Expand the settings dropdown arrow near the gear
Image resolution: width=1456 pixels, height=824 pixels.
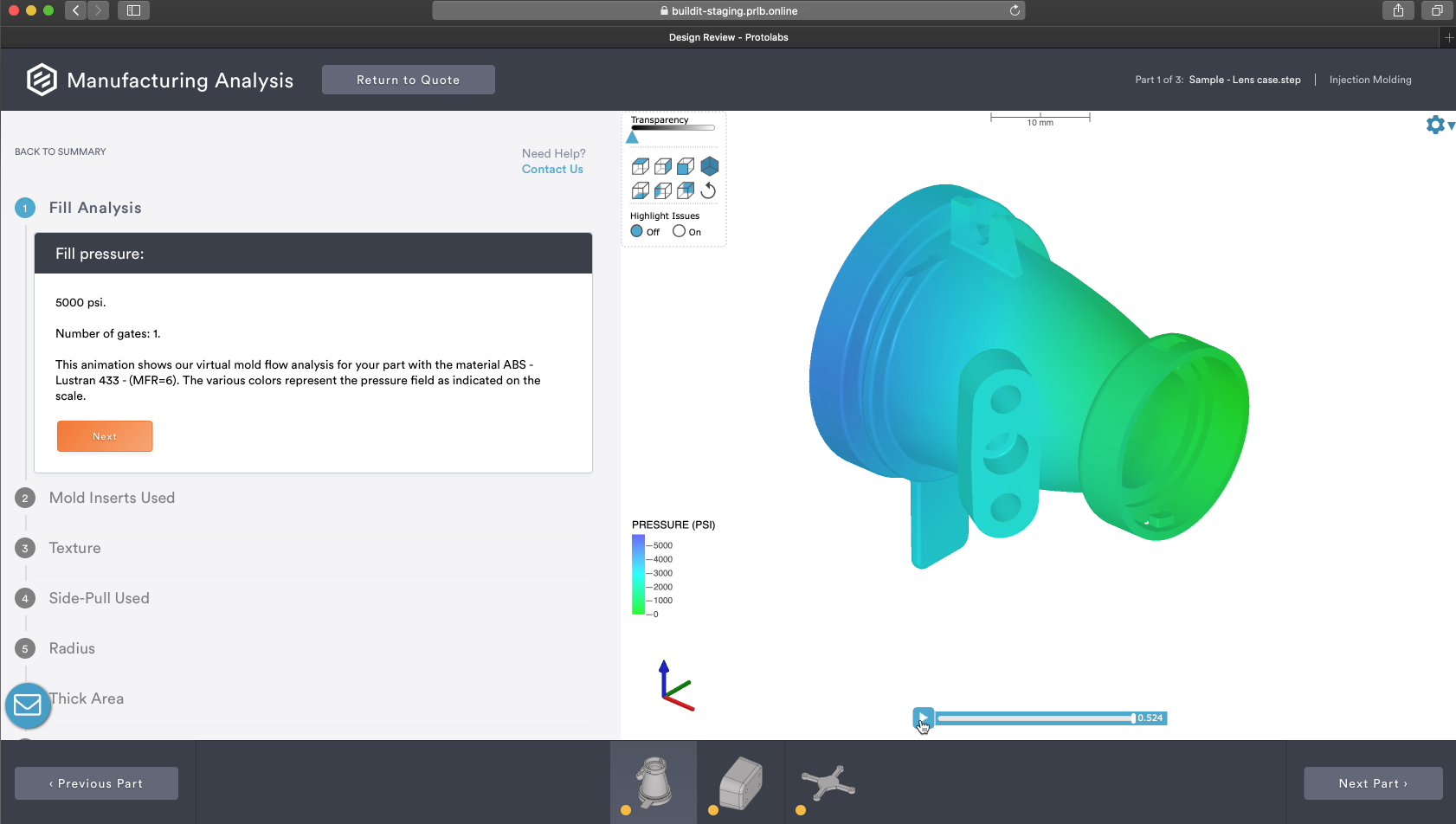(x=1450, y=126)
